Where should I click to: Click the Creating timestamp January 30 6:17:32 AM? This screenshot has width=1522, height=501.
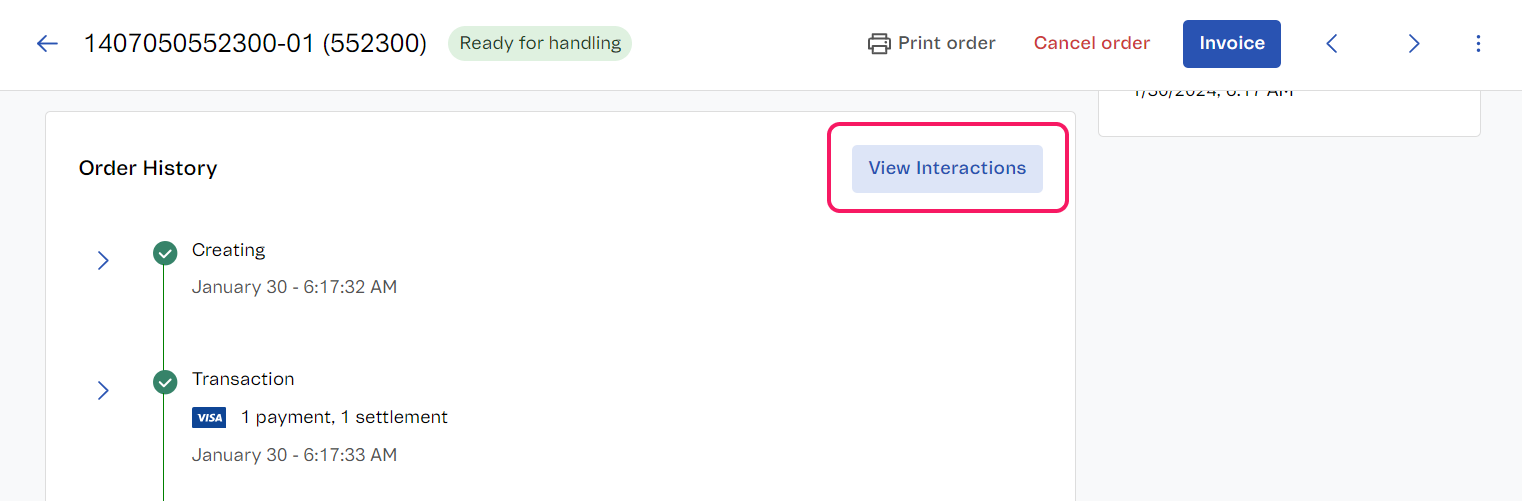click(294, 288)
